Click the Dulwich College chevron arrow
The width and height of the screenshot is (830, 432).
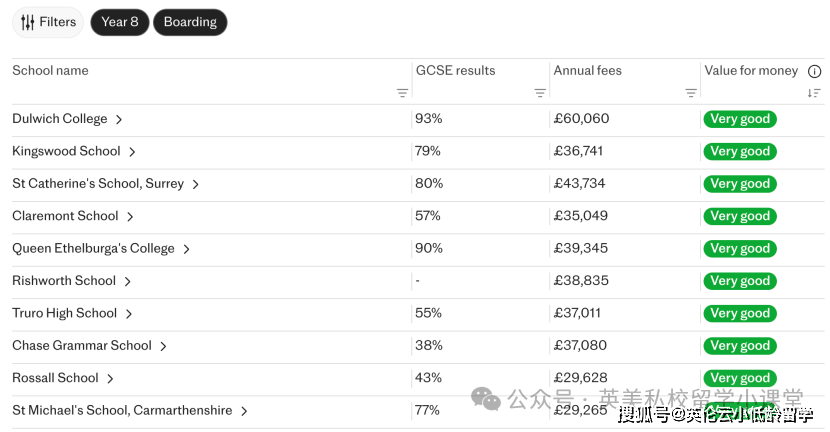(119, 120)
